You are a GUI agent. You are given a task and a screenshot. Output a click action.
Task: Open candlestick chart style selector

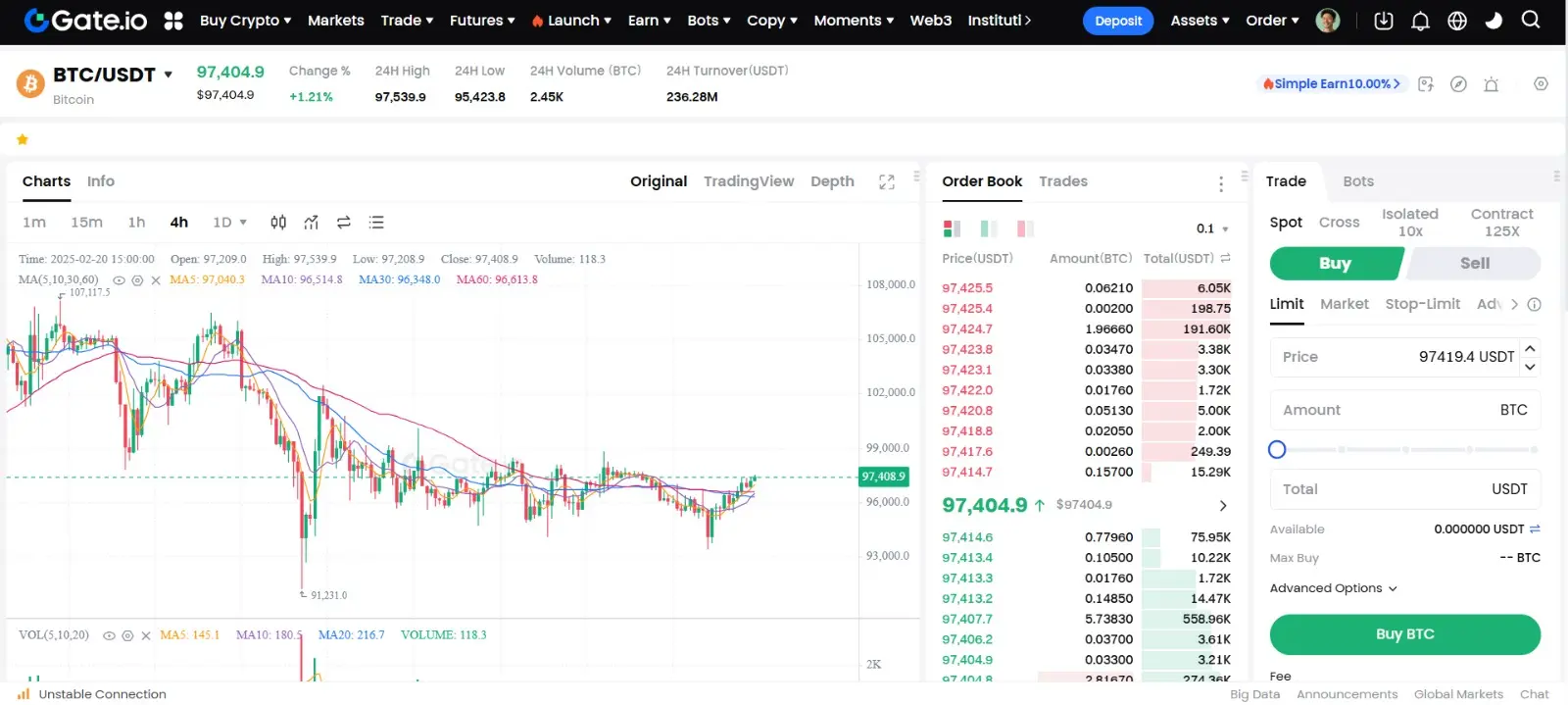278,223
